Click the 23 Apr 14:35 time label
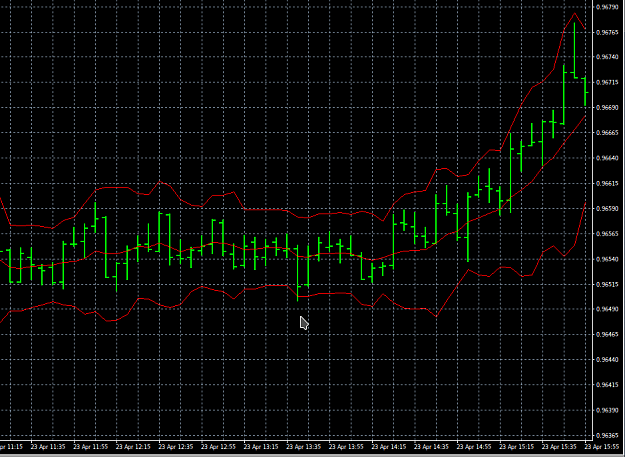This screenshot has width=625, height=457. (x=432, y=447)
